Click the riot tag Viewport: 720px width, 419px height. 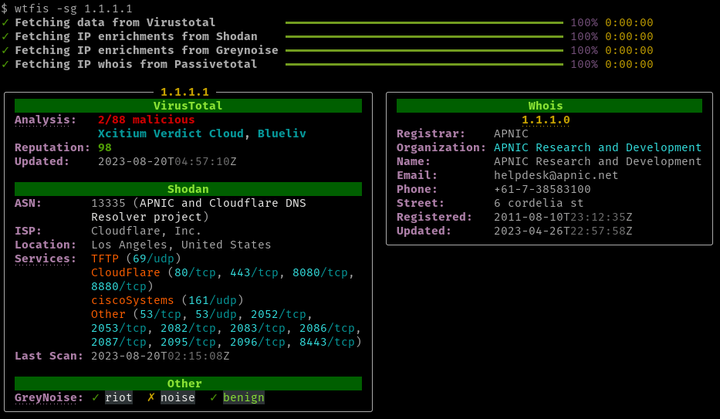click(x=118, y=397)
